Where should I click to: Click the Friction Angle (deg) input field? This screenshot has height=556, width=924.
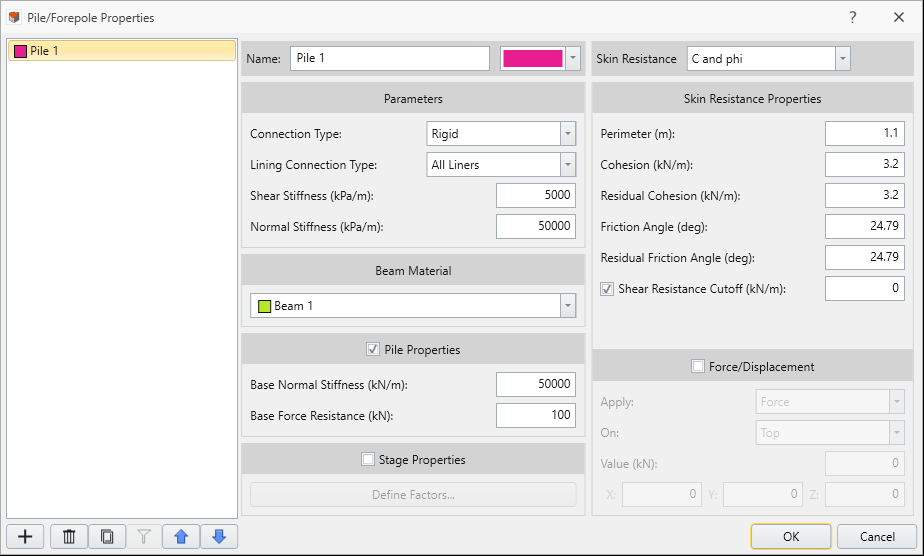click(x=864, y=227)
